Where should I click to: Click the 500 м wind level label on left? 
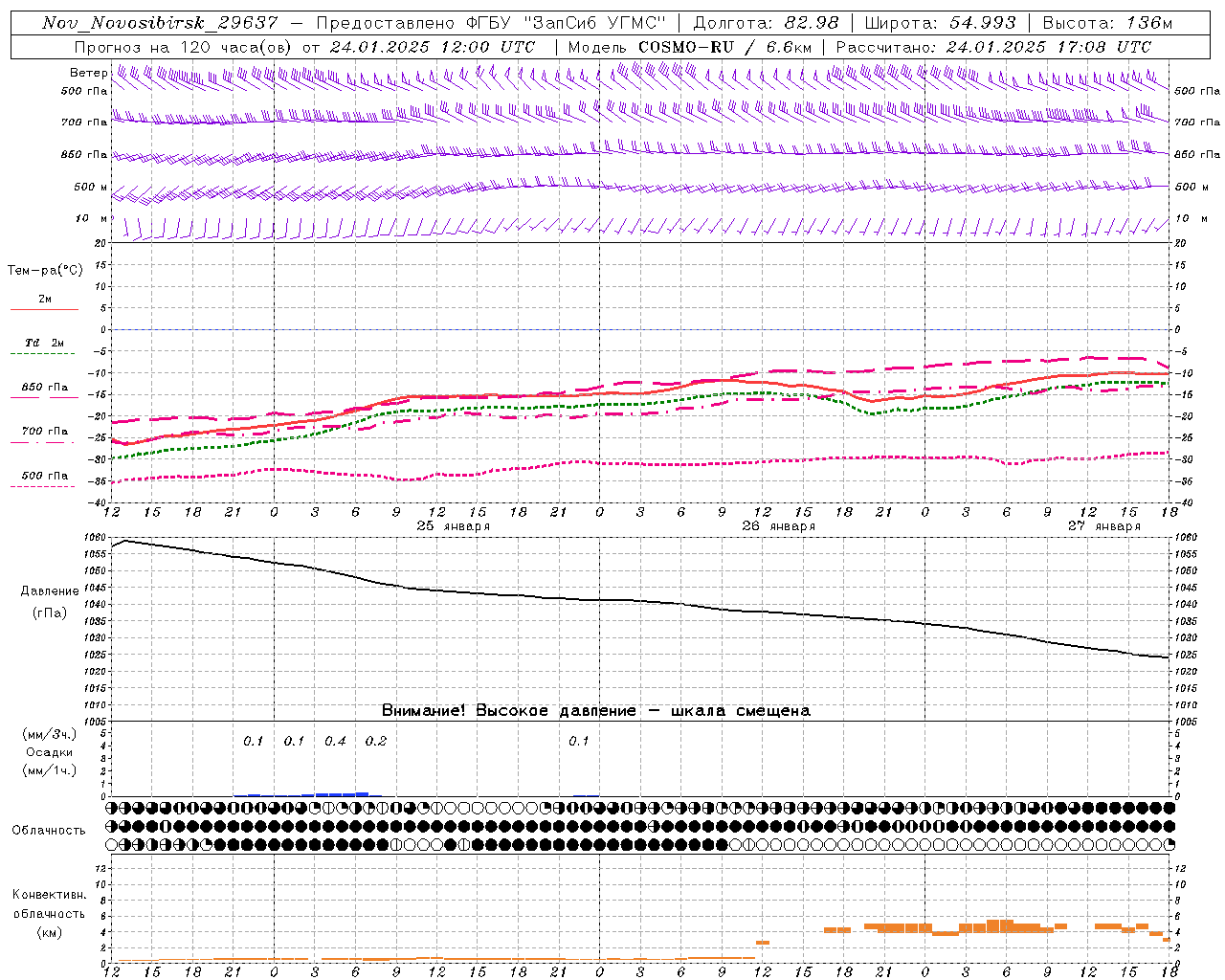(91, 187)
